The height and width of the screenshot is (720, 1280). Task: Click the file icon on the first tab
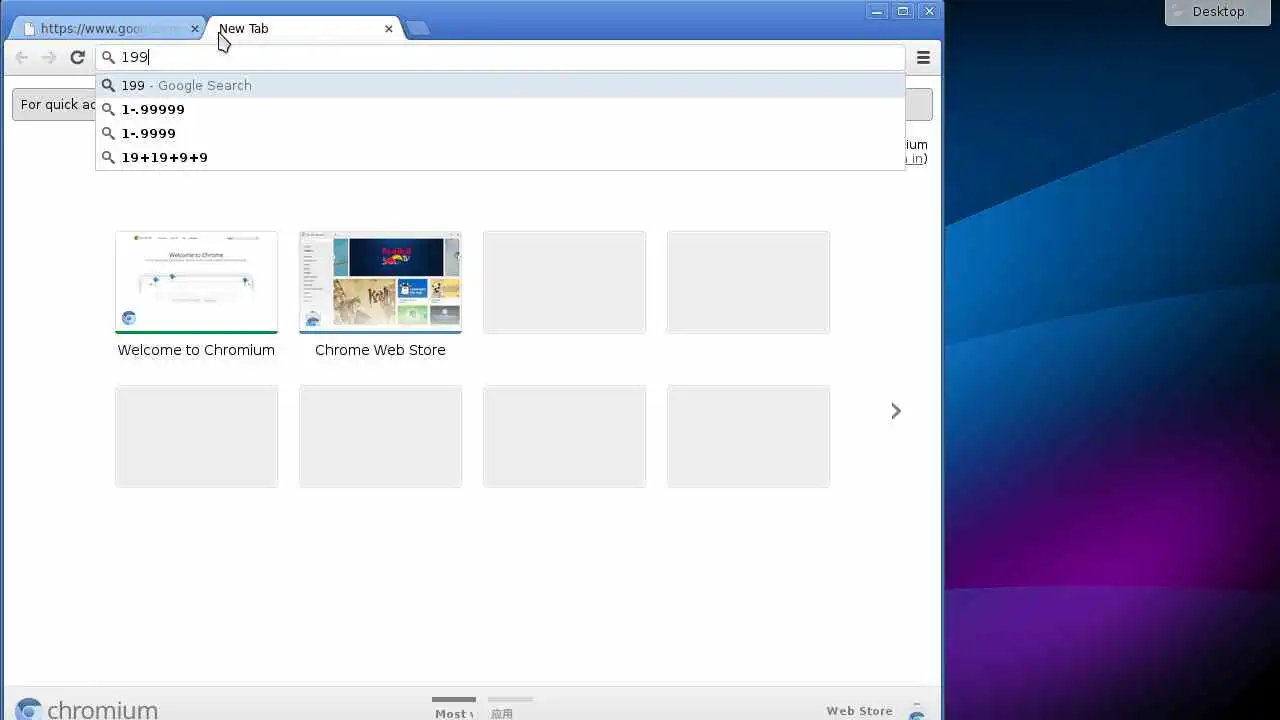[x=29, y=29]
